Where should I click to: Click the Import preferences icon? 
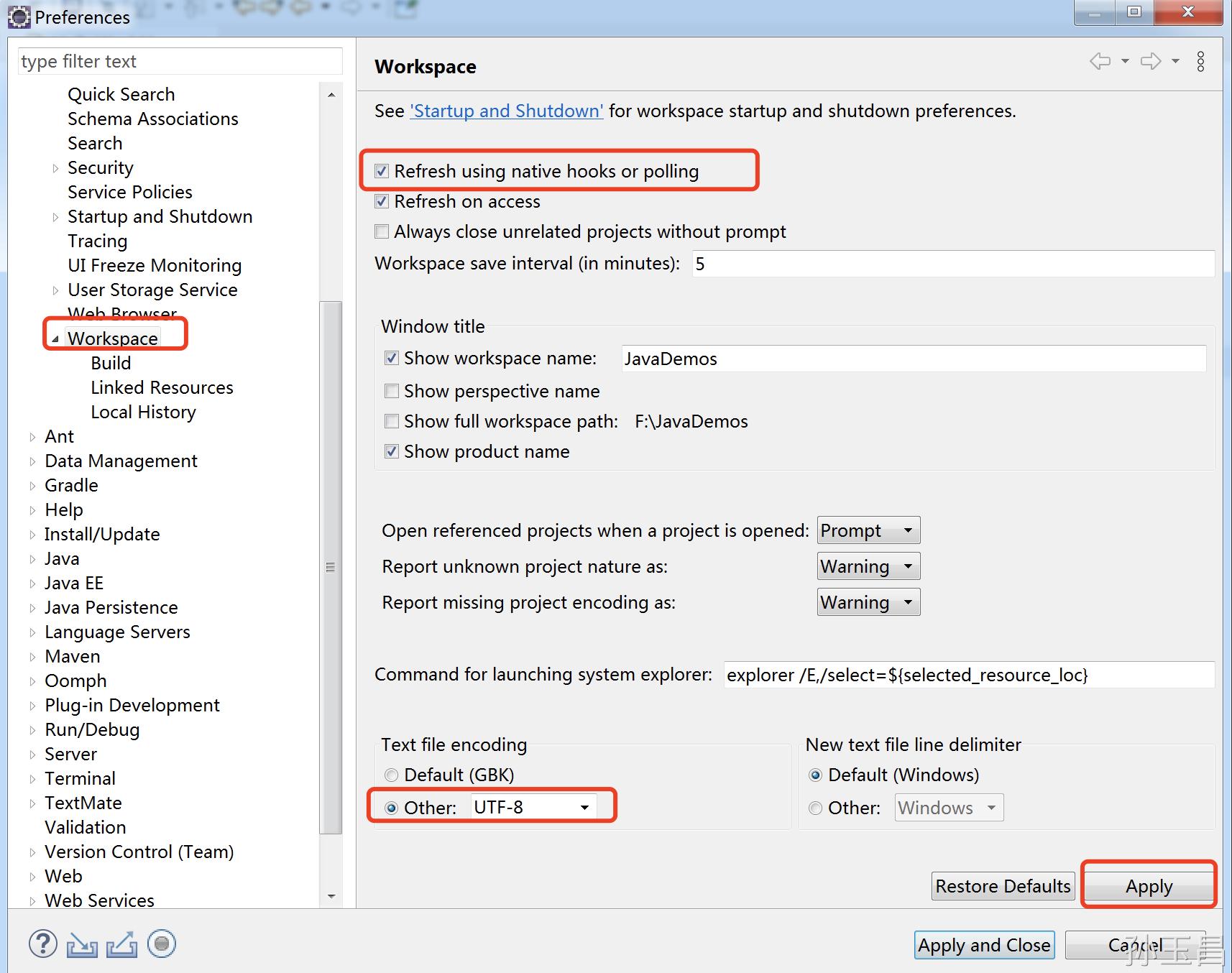(82, 945)
